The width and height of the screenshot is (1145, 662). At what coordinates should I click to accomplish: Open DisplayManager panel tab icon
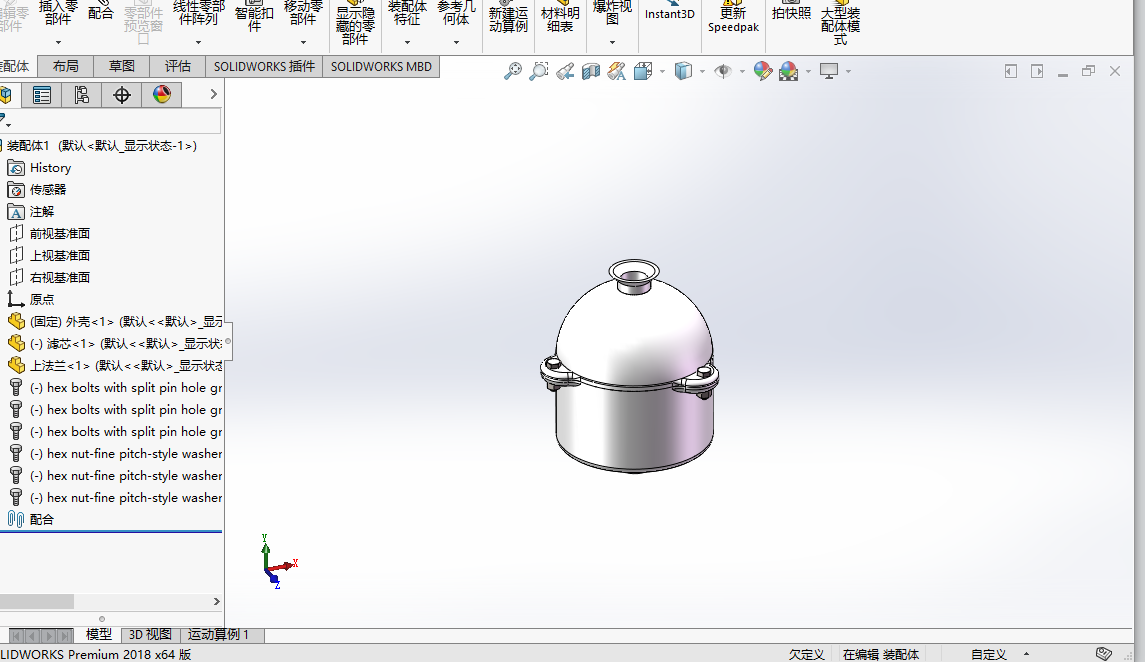[162, 95]
